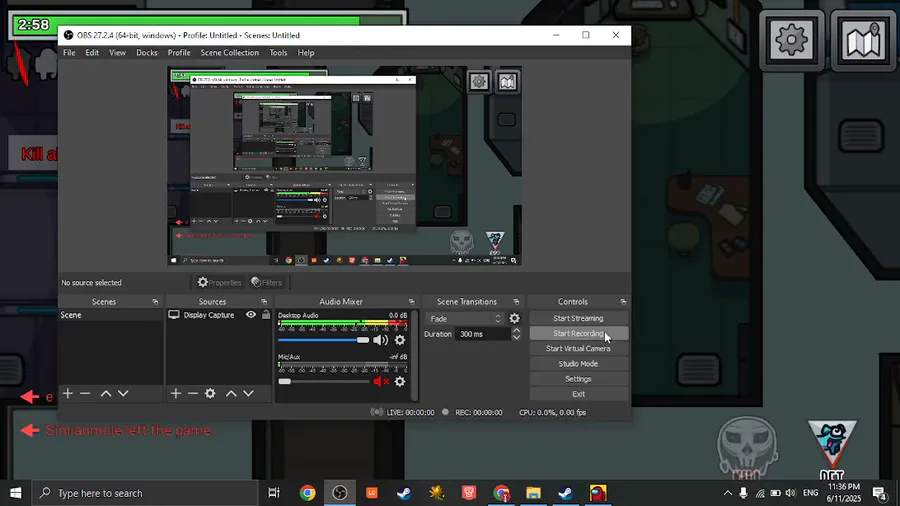
Task: Move source down arrow
Action: [x=248, y=394]
